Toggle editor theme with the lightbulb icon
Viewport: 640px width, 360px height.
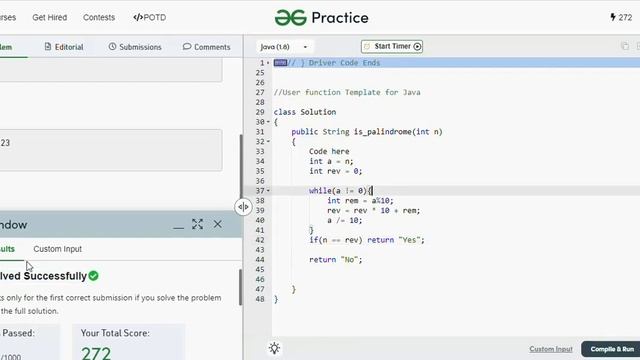point(274,349)
